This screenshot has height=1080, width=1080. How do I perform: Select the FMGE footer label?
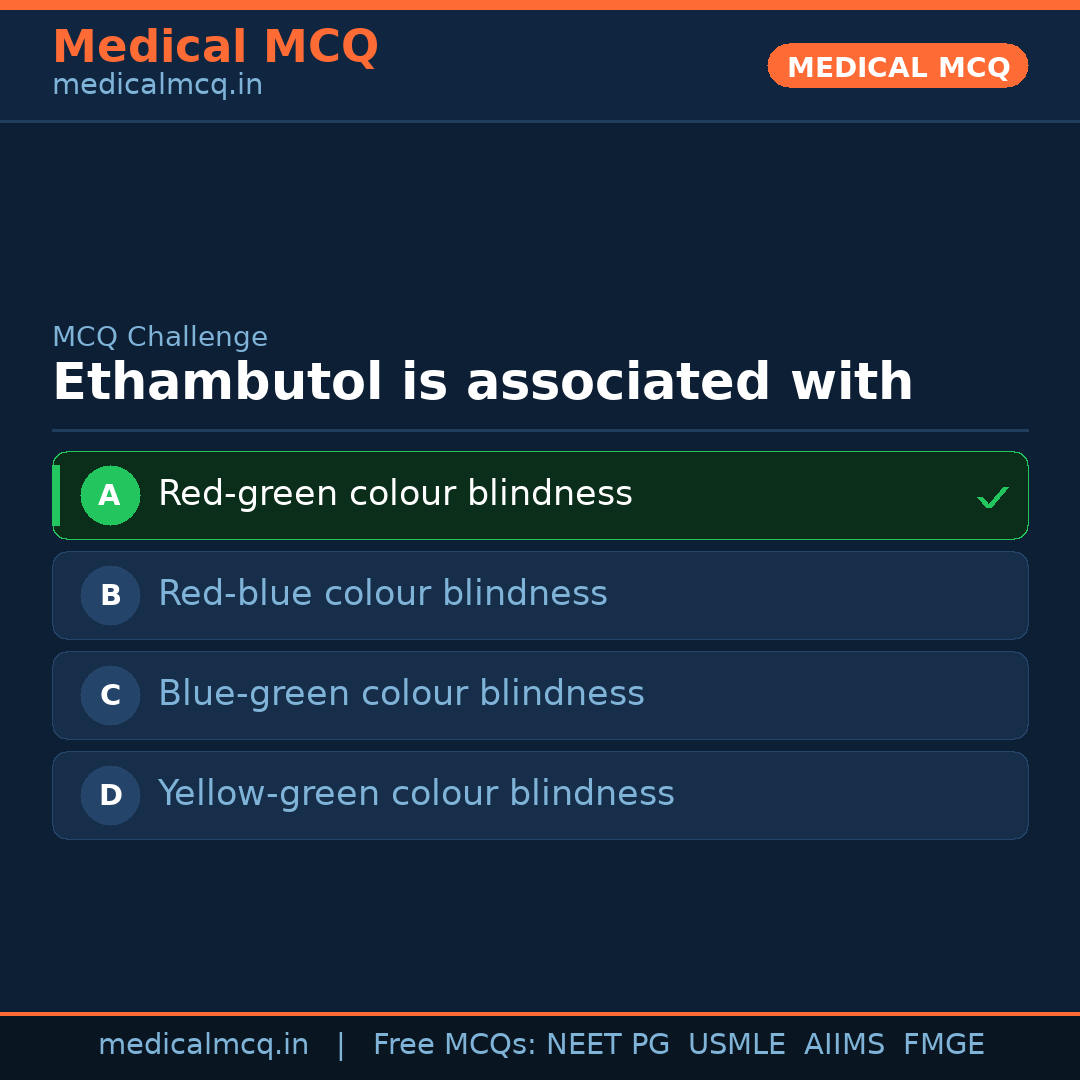pos(943,1045)
